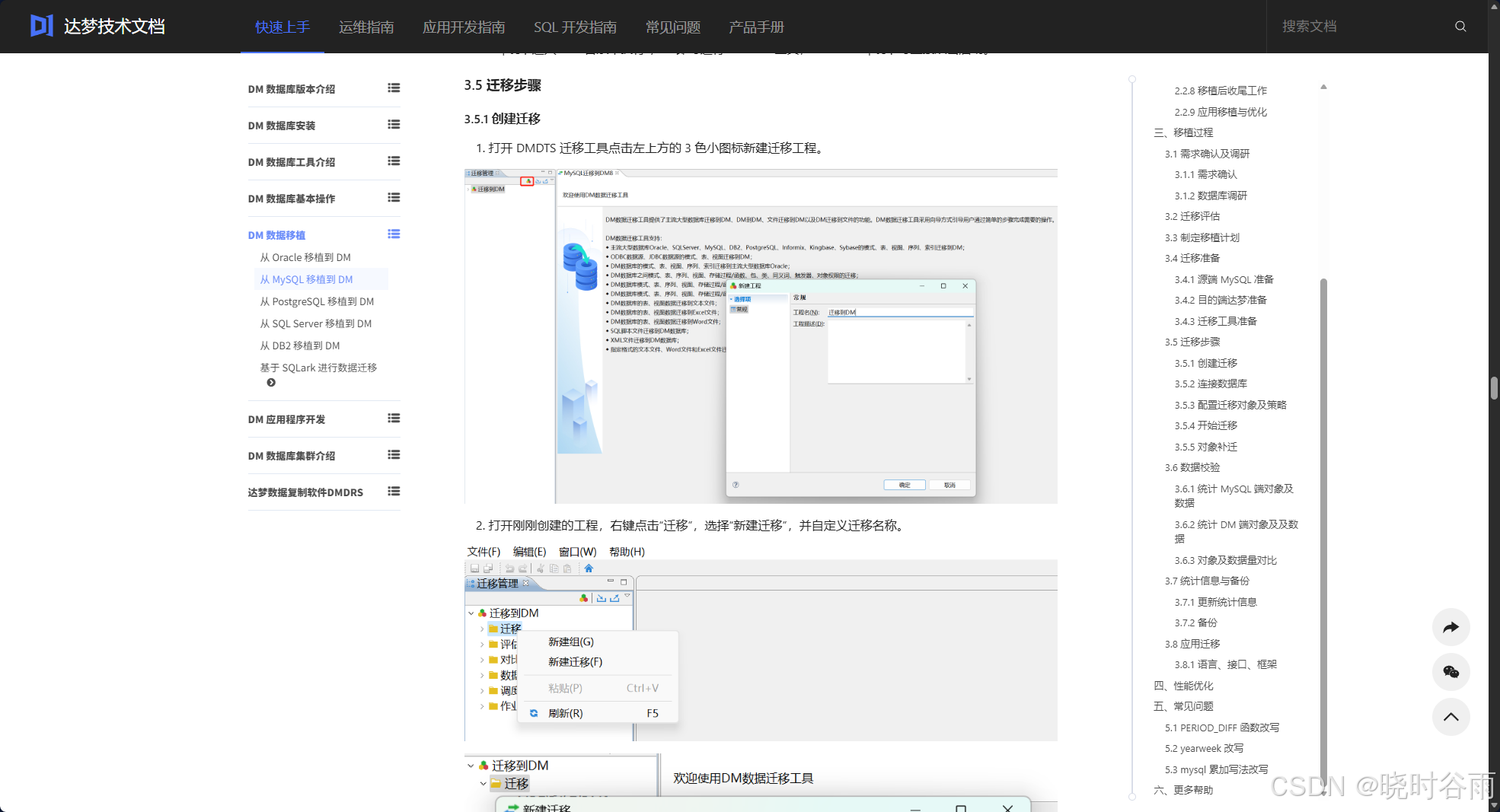Image resolution: width=1500 pixels, height=812 pixels.
Task: Click the outline panel scroll-up arrow
Action: coord(1323,87)
